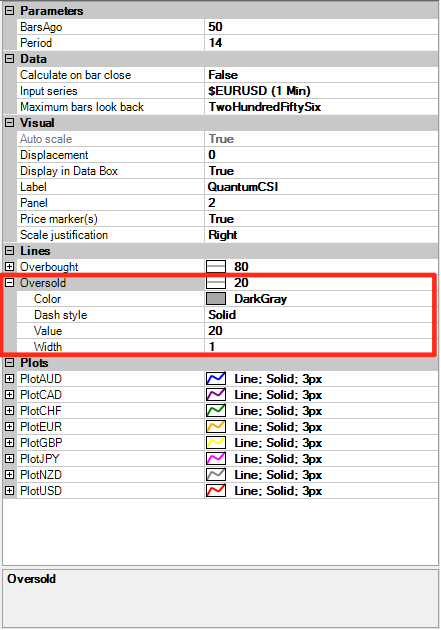Click the PlotAUD blue line icon
This screenshot has height=630, width=441.
[216, 379]
